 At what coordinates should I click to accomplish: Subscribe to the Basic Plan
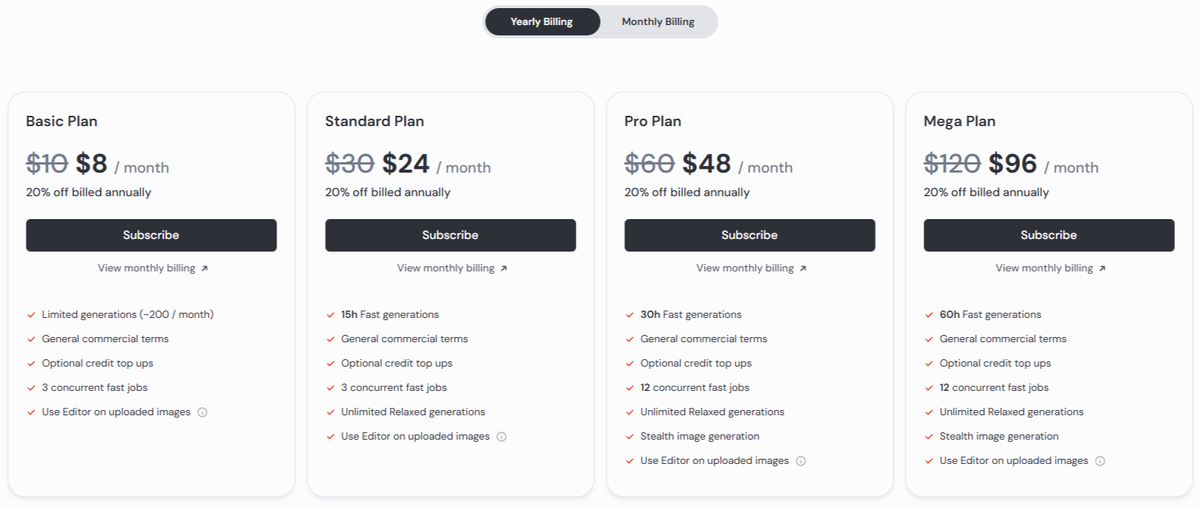coord(151,235)
